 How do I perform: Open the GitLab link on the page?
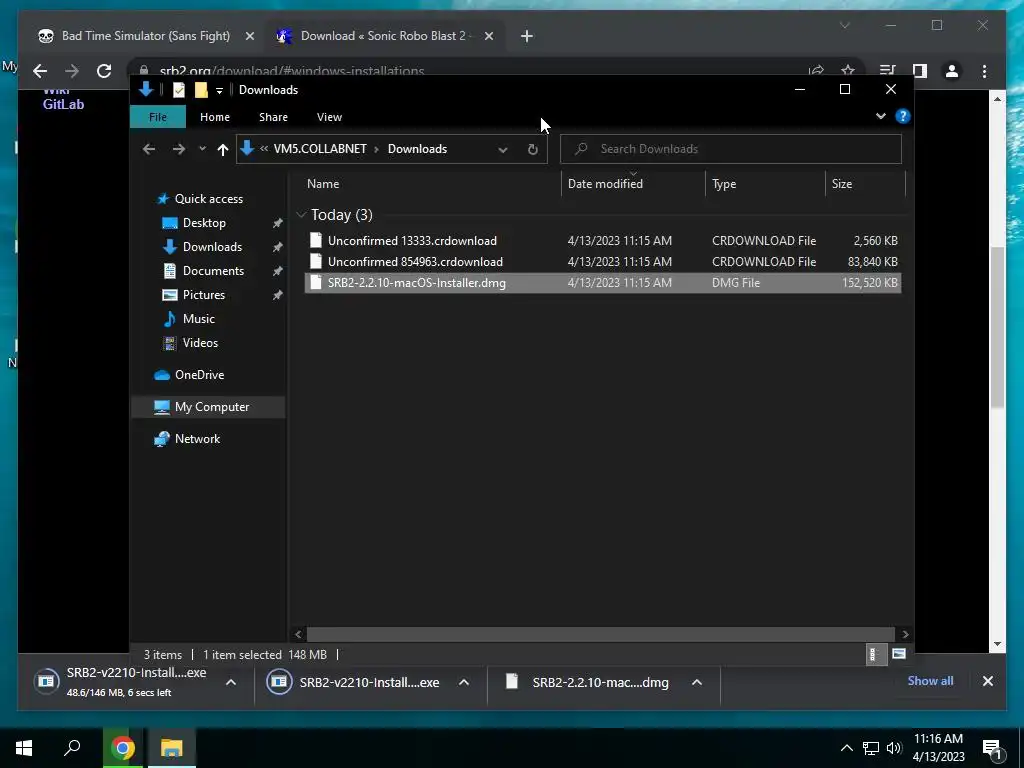point(63,104)
